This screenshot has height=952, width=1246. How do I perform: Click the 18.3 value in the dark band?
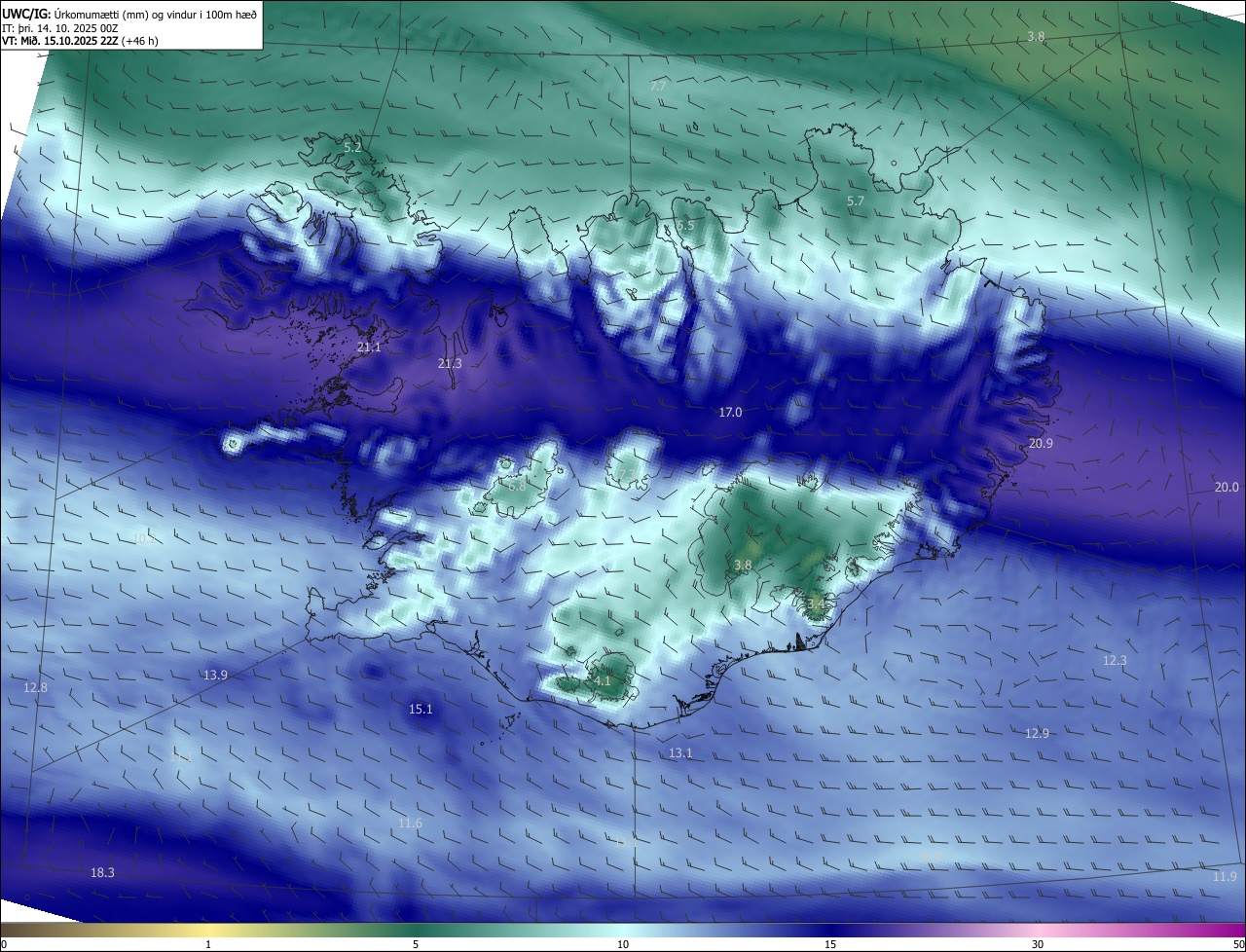tap(102, 873)
